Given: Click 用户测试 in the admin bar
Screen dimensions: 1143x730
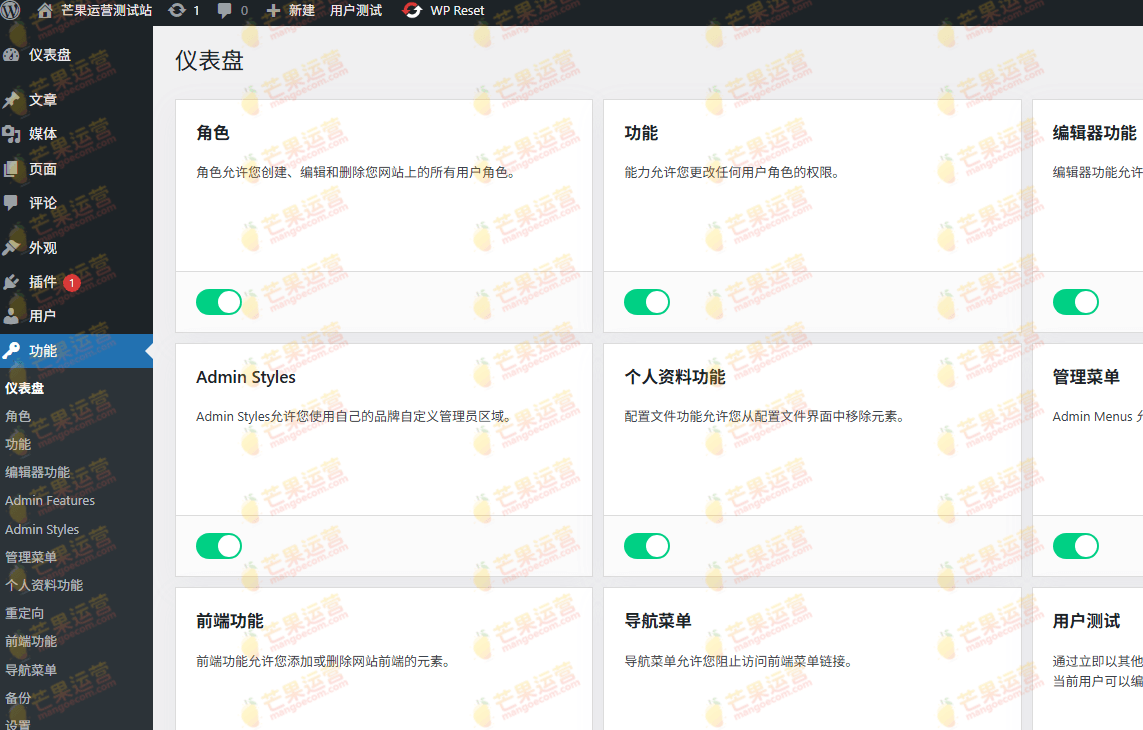Looking at the screenshot, I should click(356, 10).
